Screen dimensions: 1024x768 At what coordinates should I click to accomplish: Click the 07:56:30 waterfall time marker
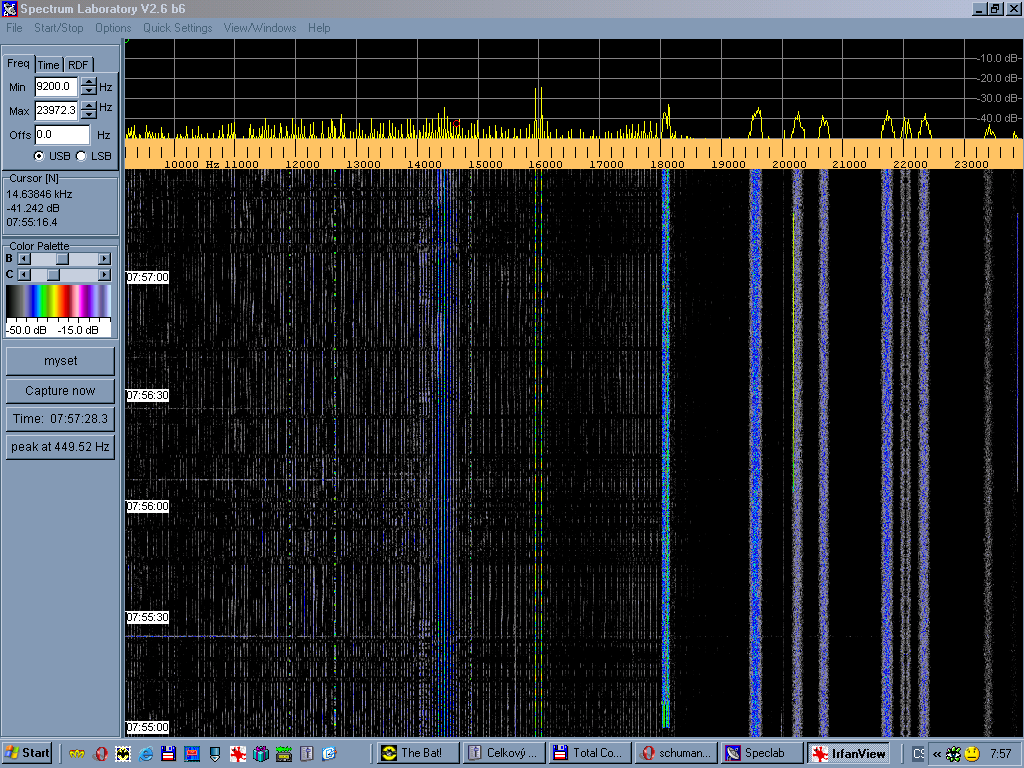[x=148, y=395]
